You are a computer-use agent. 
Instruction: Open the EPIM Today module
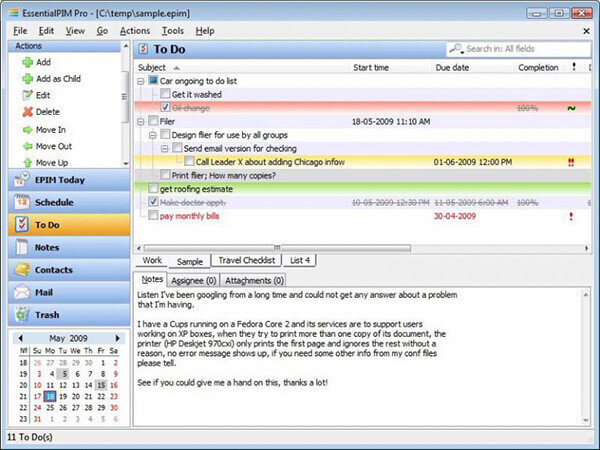click(69, 180)
